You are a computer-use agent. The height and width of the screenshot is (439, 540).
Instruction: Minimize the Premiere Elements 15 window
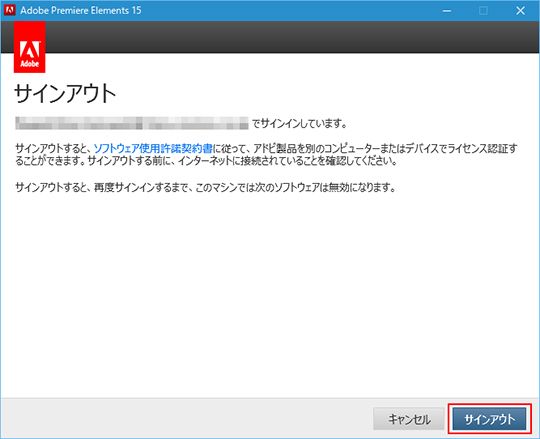[447, 11]
